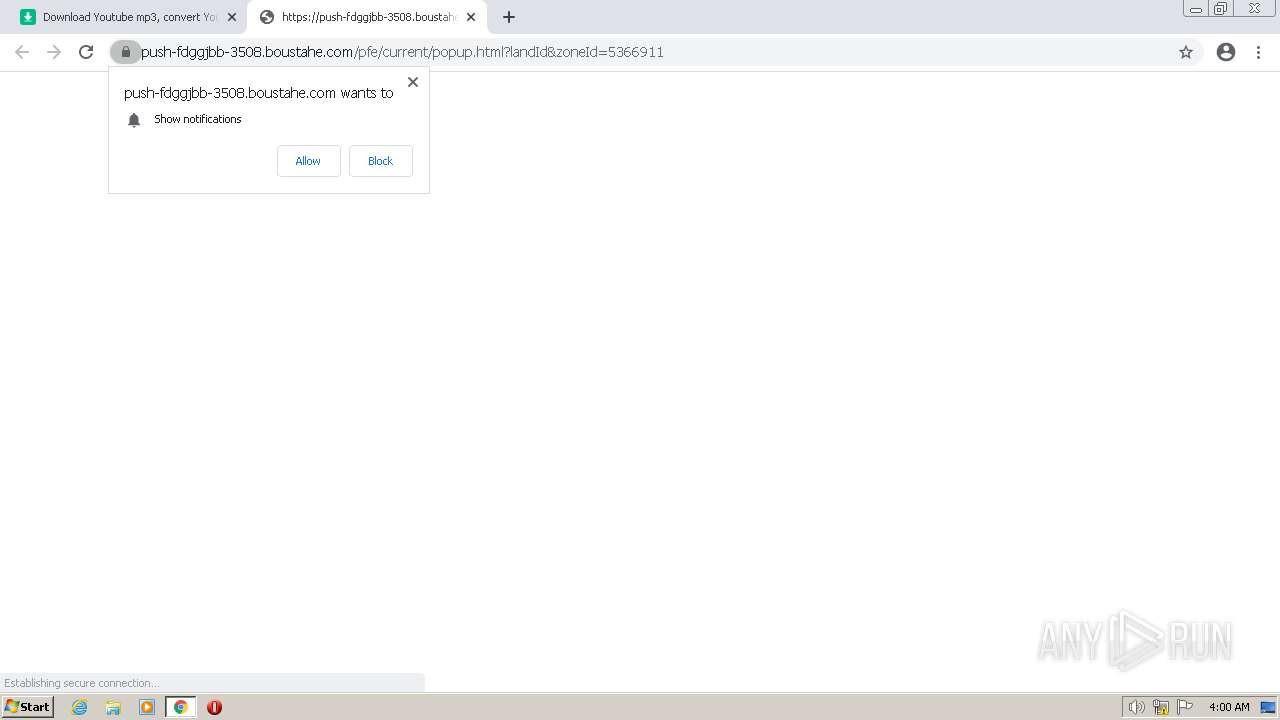This screenshot has height=720, width=1280.
Task: Switch to the Download Youtube mp3 tab
Action: coord(128,17)
